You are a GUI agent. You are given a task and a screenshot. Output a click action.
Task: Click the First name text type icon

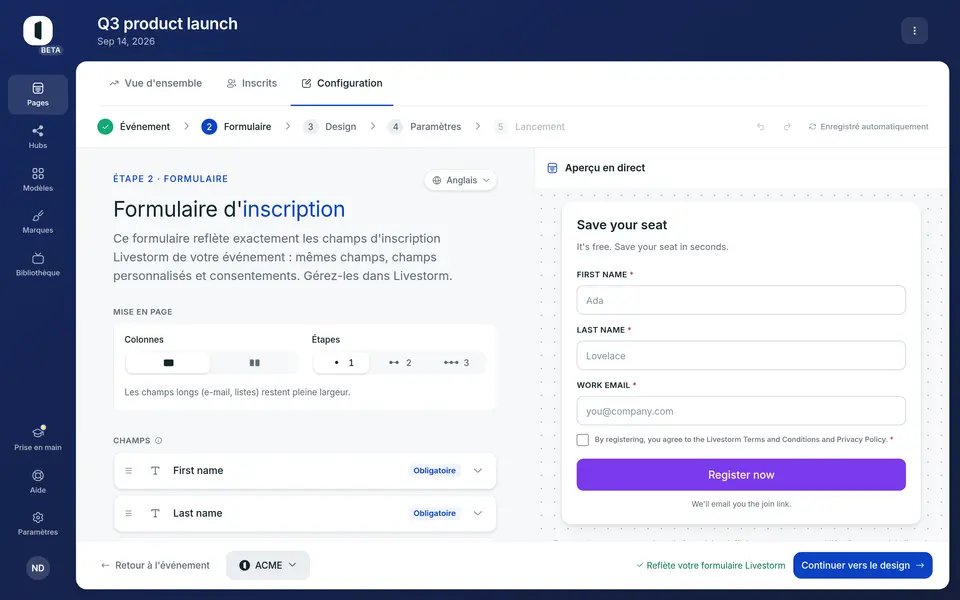click(x=156, y=471)
